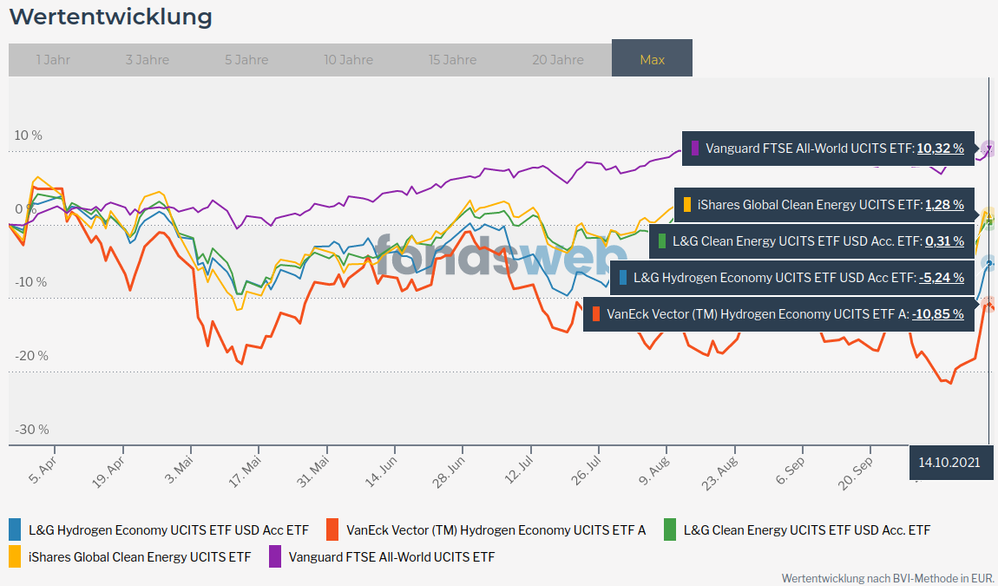Image resolution: width=998 pixels, height=586 pixels.
Task: Click the Vanguard 10,32 % tooltip value
Action: (940, 148)
